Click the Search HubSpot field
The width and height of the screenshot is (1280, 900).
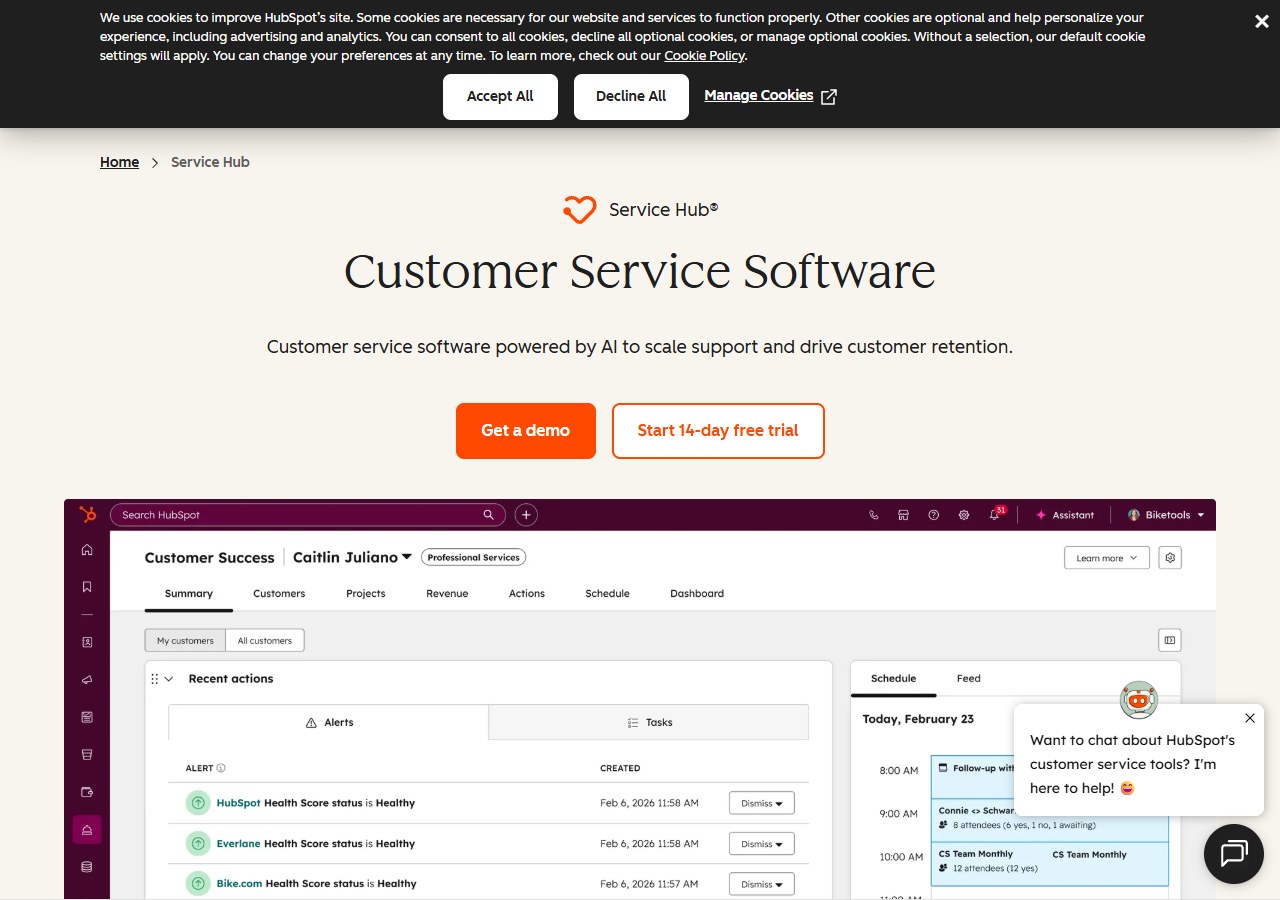point(307,515)
